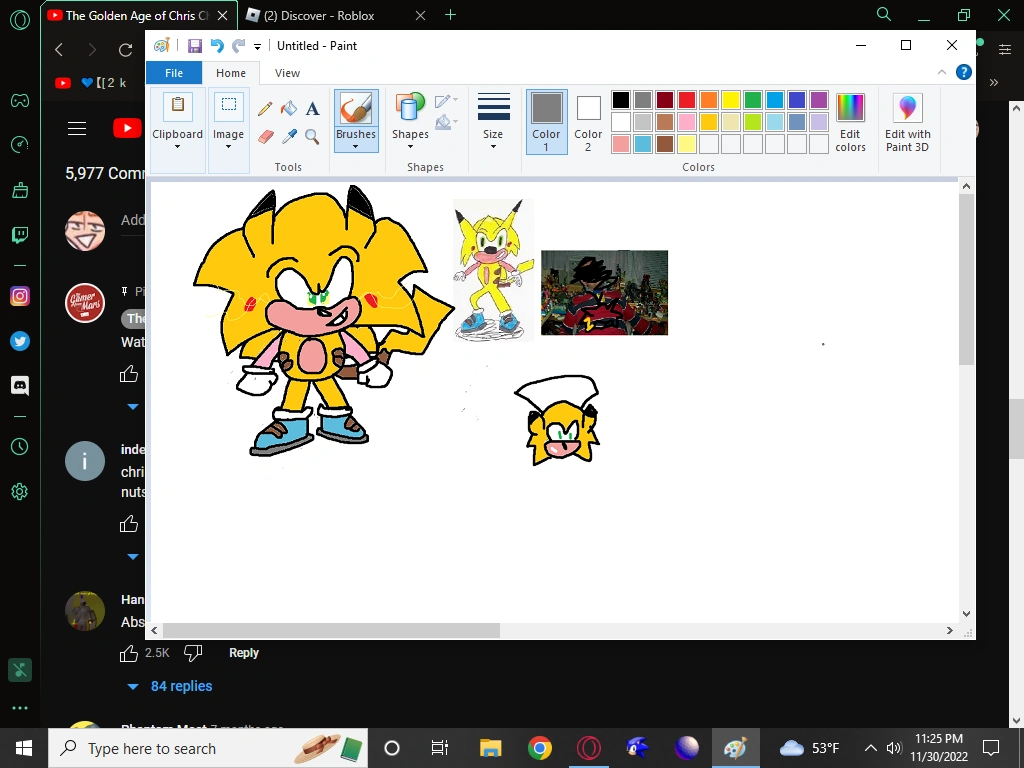Select the Pencil tool
The image size is (1024, 768).
click(265, 109)
